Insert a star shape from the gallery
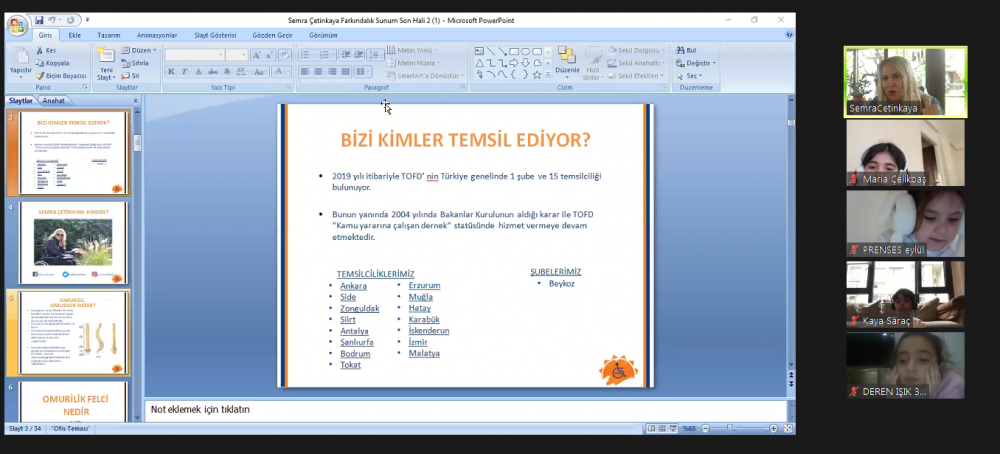This screenshot has height=454, width=1000. [x=537, y=75]
